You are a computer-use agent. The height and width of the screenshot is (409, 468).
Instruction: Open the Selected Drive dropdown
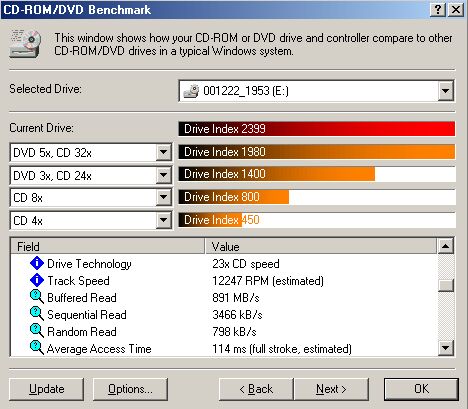click(x=446, y=91)
